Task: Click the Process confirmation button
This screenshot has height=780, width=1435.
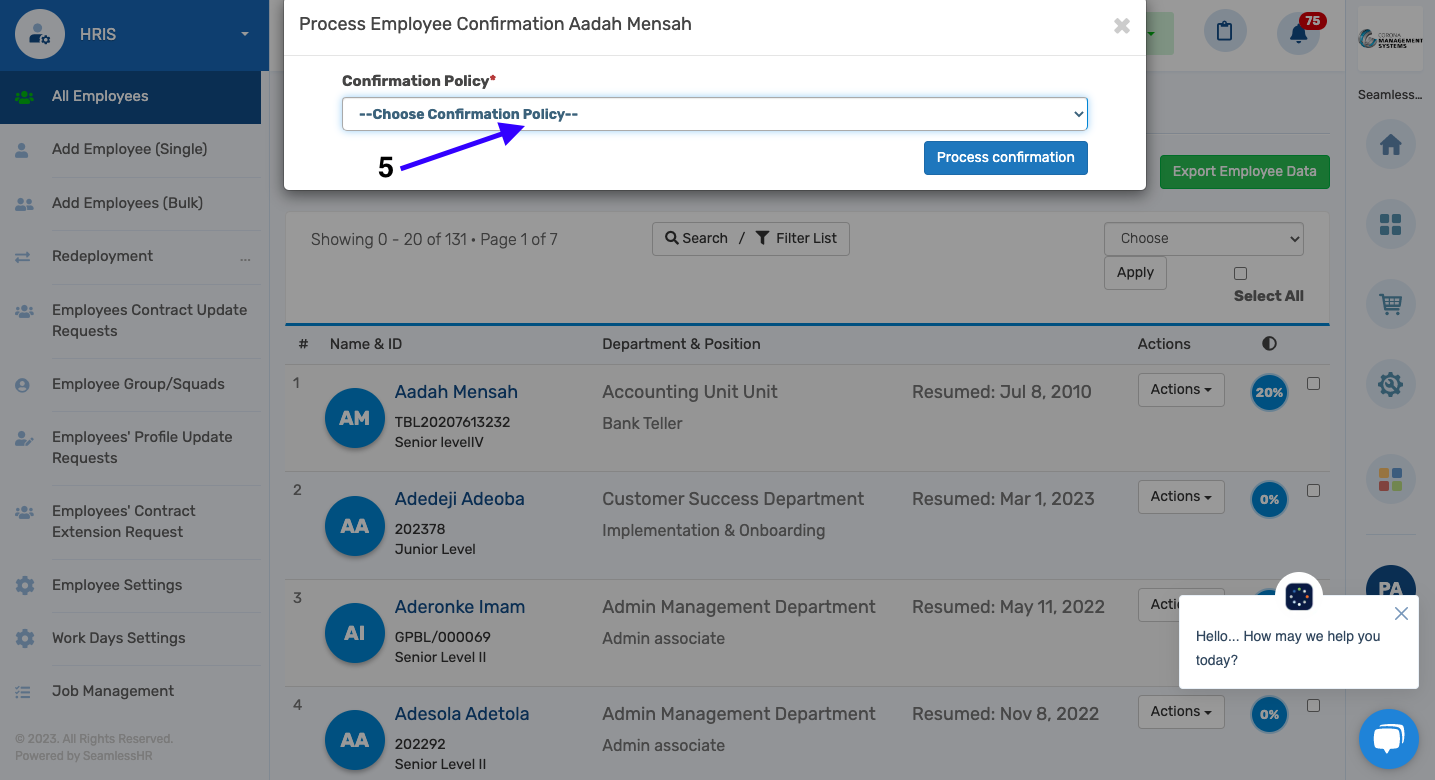Action: coord(1005,158)
